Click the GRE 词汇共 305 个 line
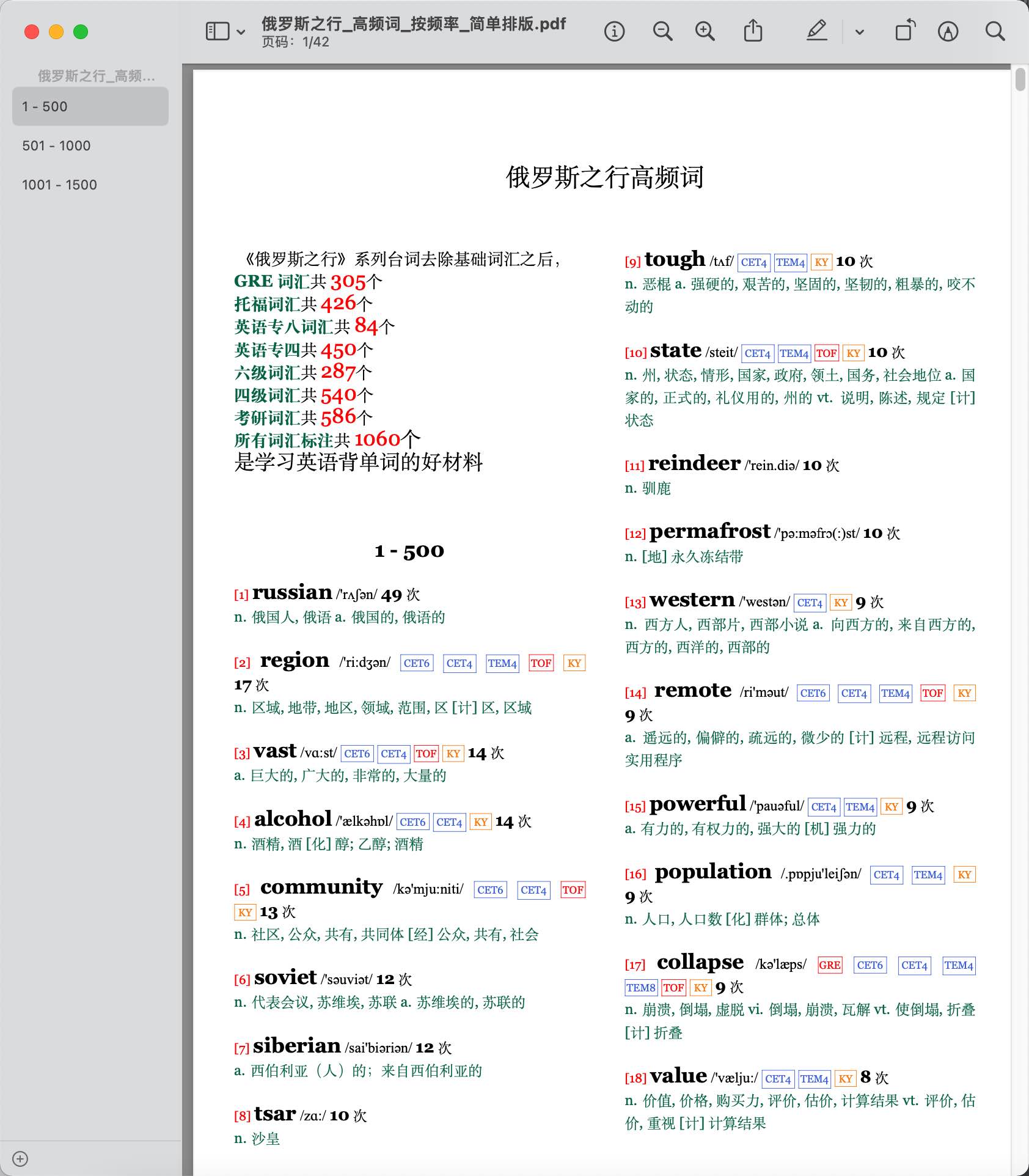The width and height of the screenshot is (1029, 1176). coord(308,281)
